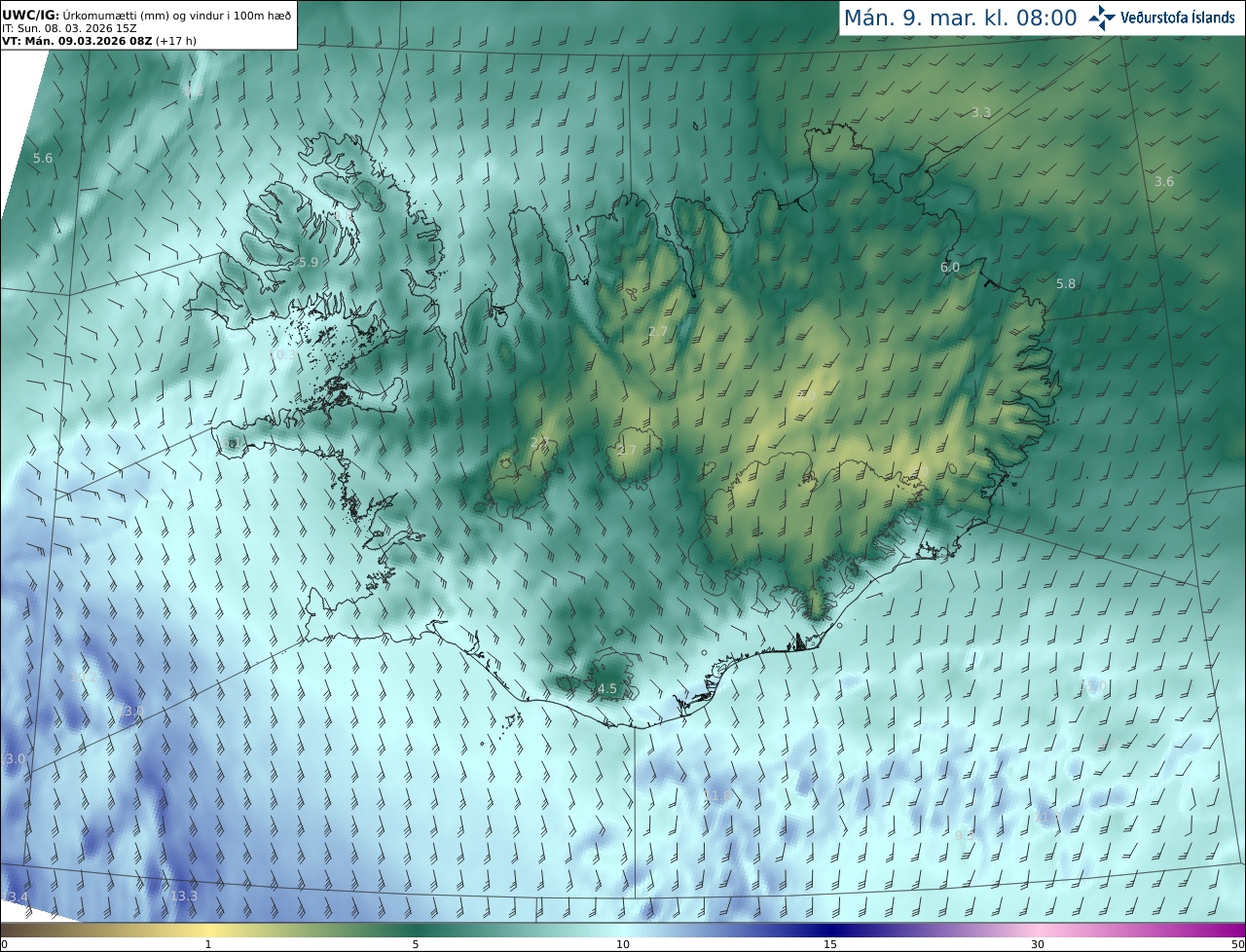Screen dimensions: 1246x952
Task: Click the 15 tick on colour scale
Action: click(830, 944)
